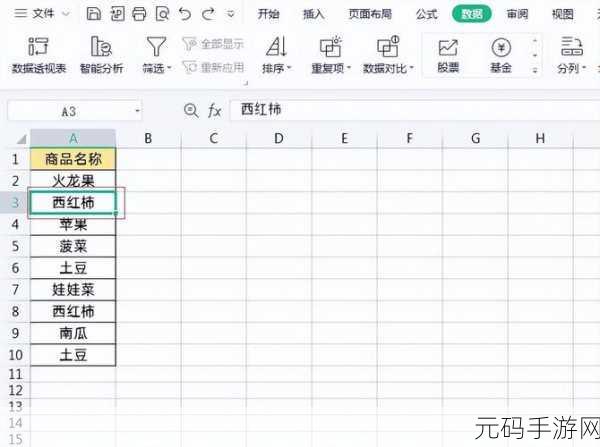
Task: Click the cell containing 苹果
Action: click(73, 224)
